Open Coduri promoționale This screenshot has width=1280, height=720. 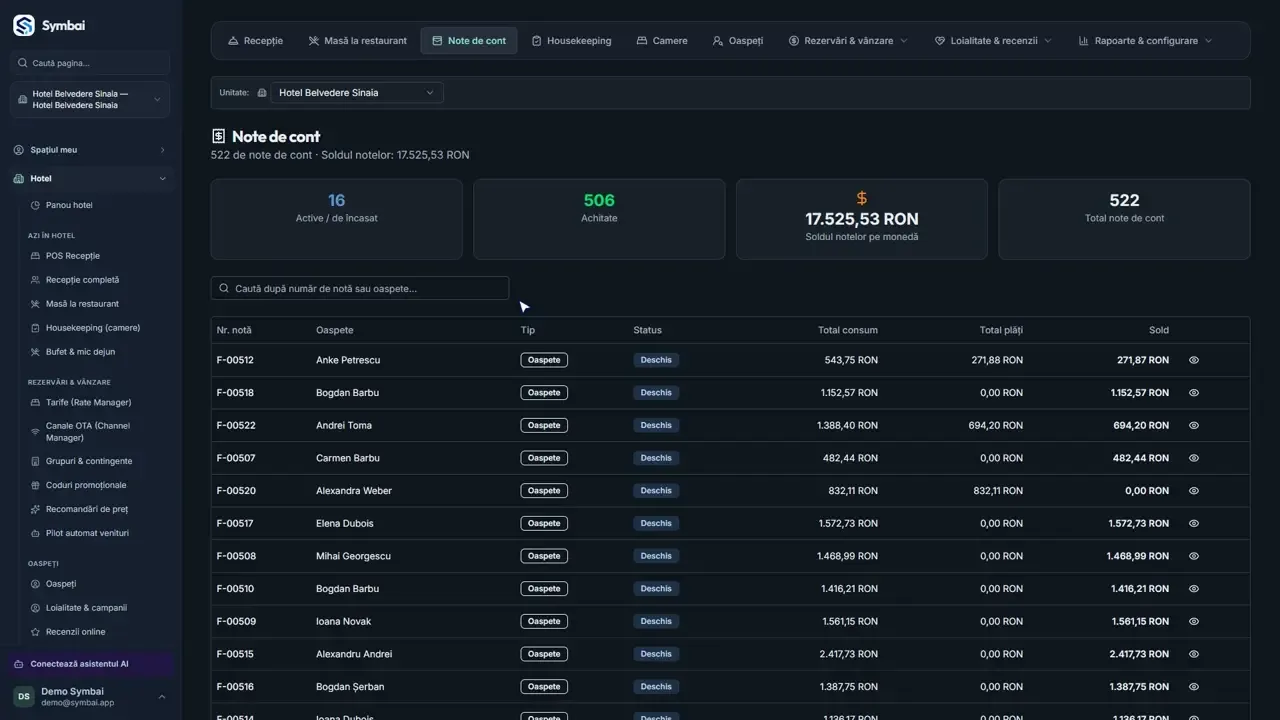point(86,485)
